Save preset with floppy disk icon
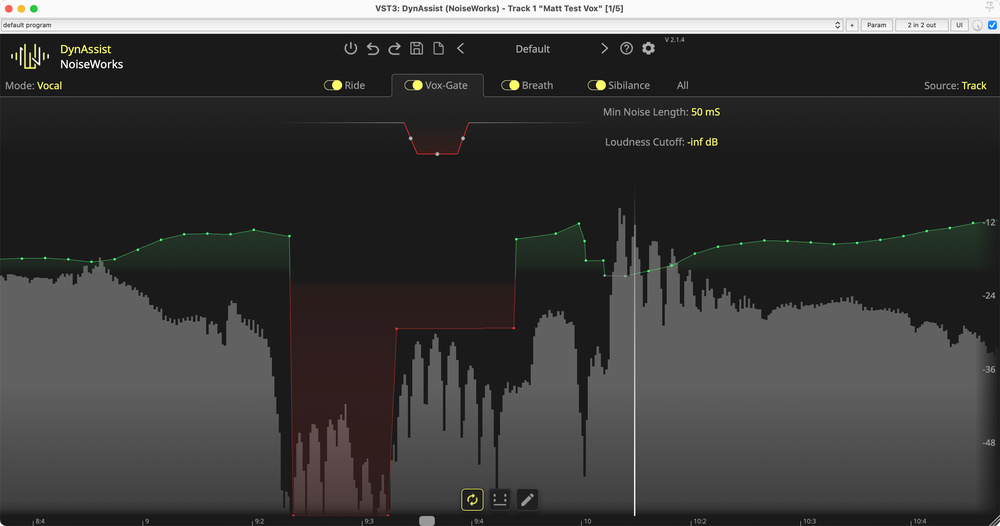1000x526 pixels. [416, 49]
